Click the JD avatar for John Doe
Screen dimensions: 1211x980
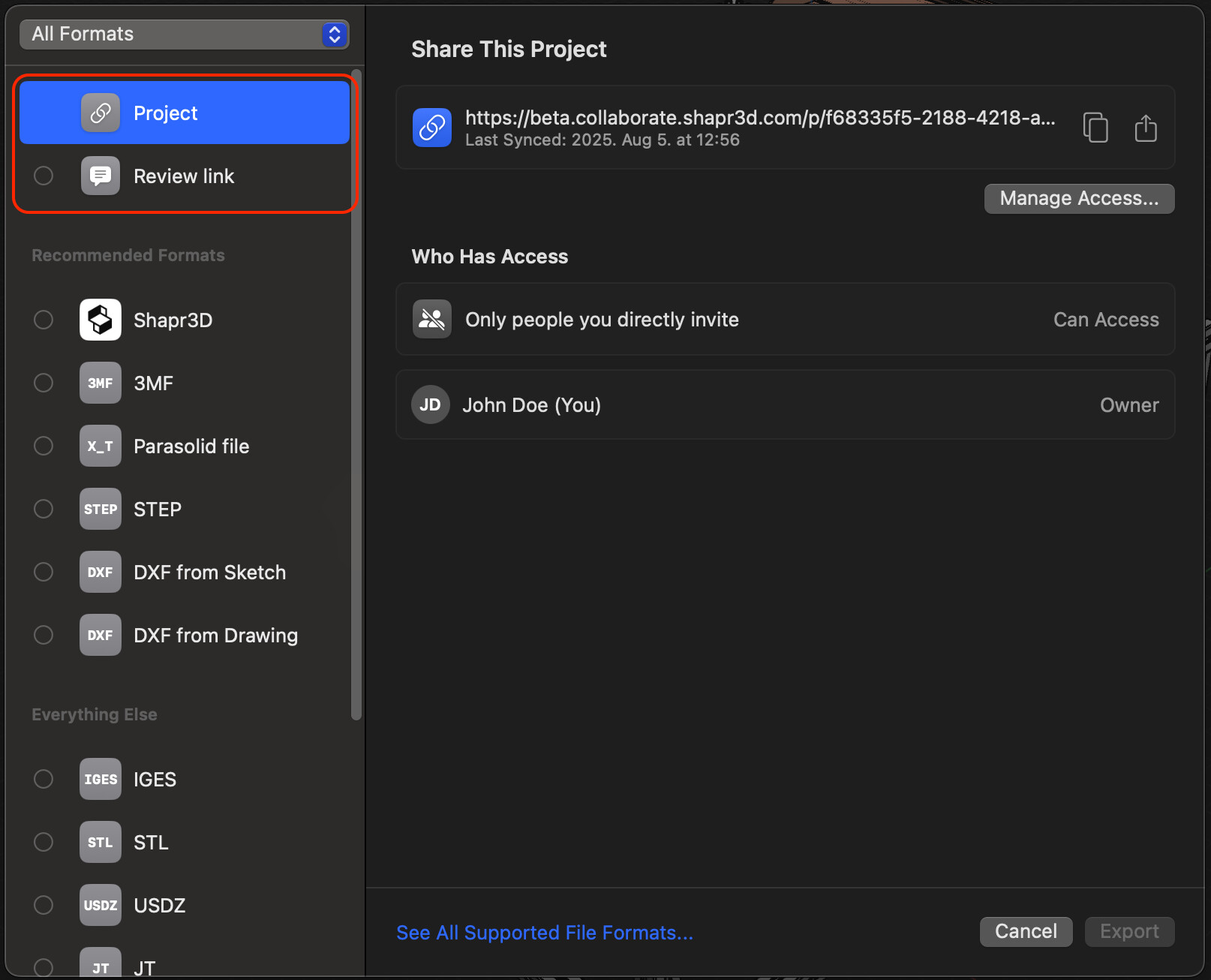coord(431,404)
